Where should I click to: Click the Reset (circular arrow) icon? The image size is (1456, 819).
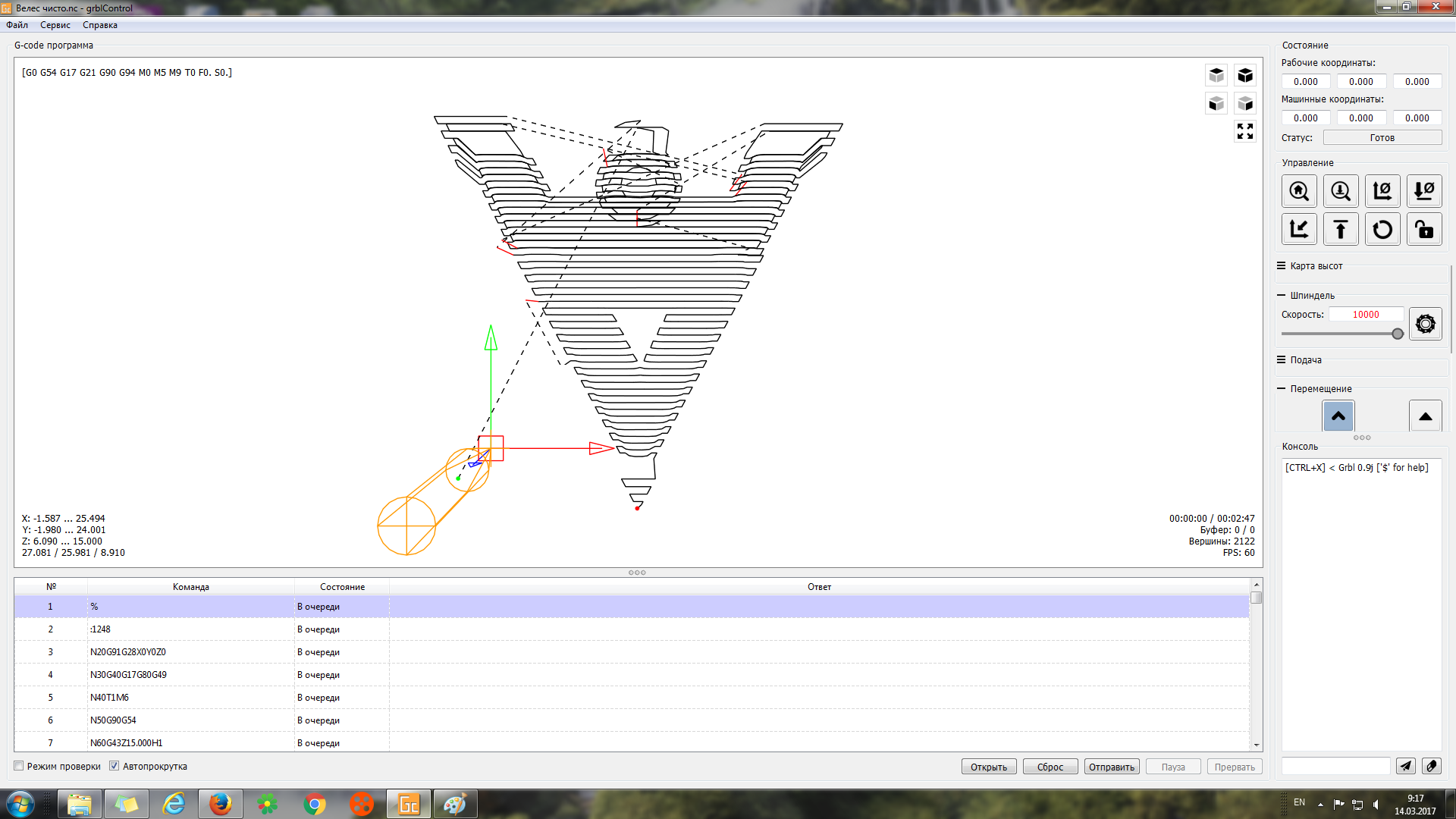point(1382,229)
